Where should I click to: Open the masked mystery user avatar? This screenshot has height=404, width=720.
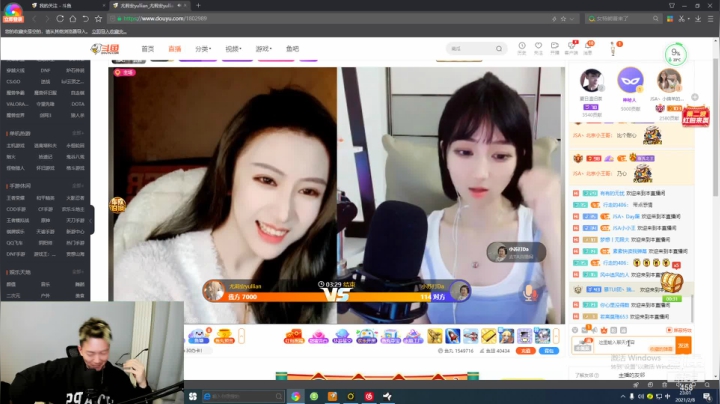[630, 80]
